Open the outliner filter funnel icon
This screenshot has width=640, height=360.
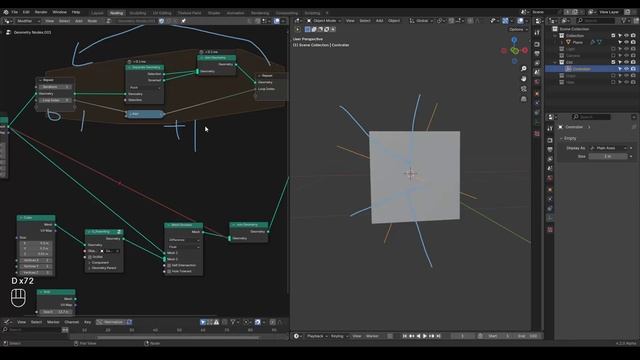(624, 20)
